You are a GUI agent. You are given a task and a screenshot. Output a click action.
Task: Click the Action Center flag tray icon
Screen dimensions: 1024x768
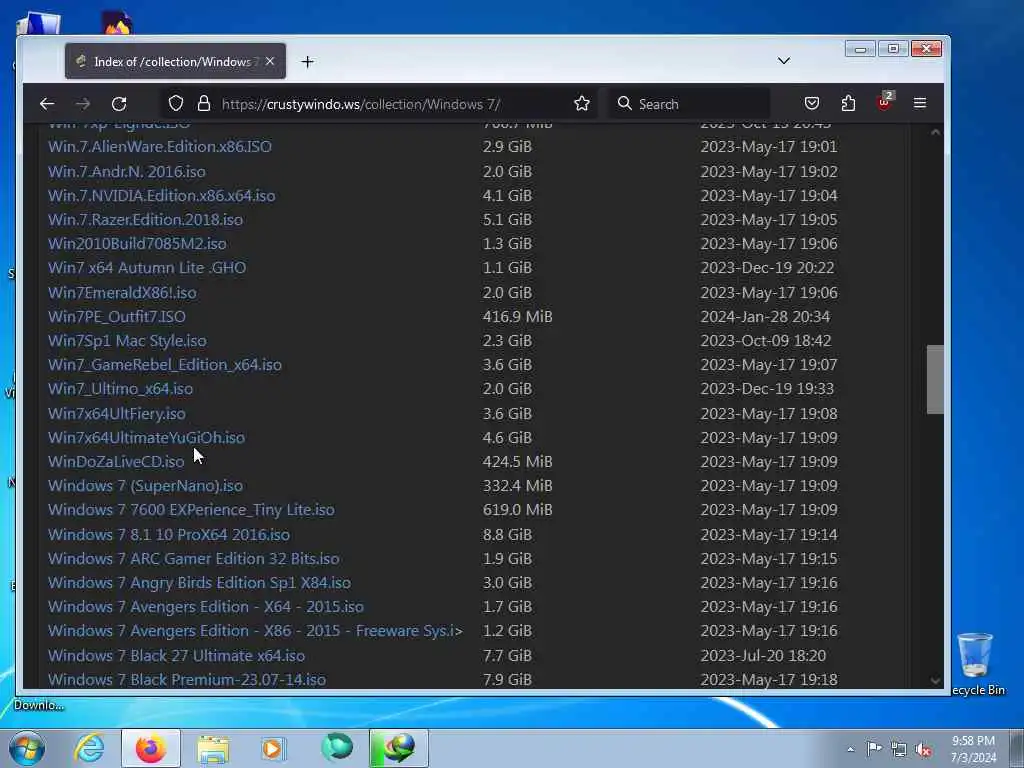pyautogui.click(x=874, y=749)
